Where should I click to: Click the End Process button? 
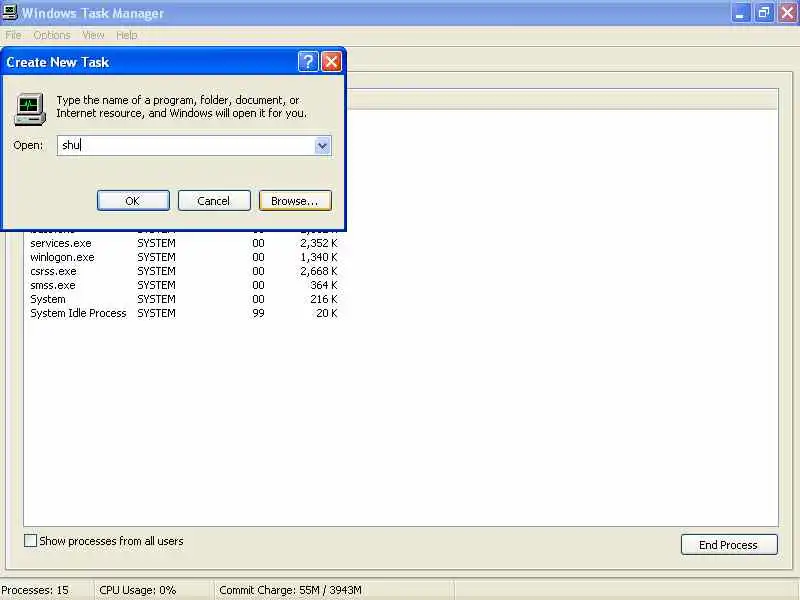click(x=729, y=545)
